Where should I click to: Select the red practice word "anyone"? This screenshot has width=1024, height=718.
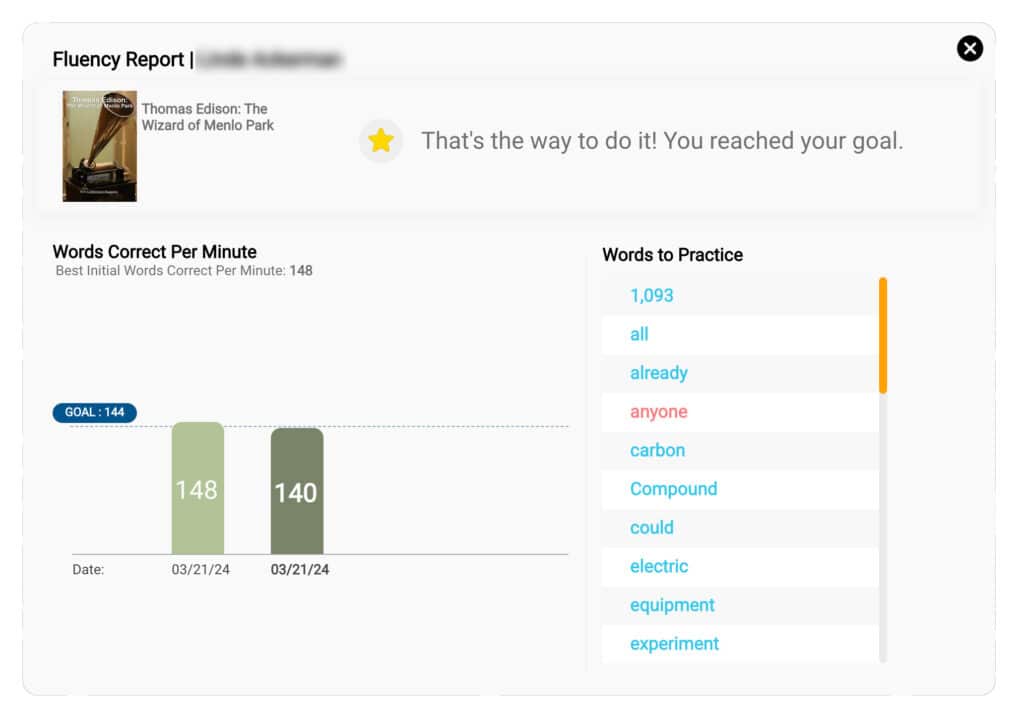(659, 411)
